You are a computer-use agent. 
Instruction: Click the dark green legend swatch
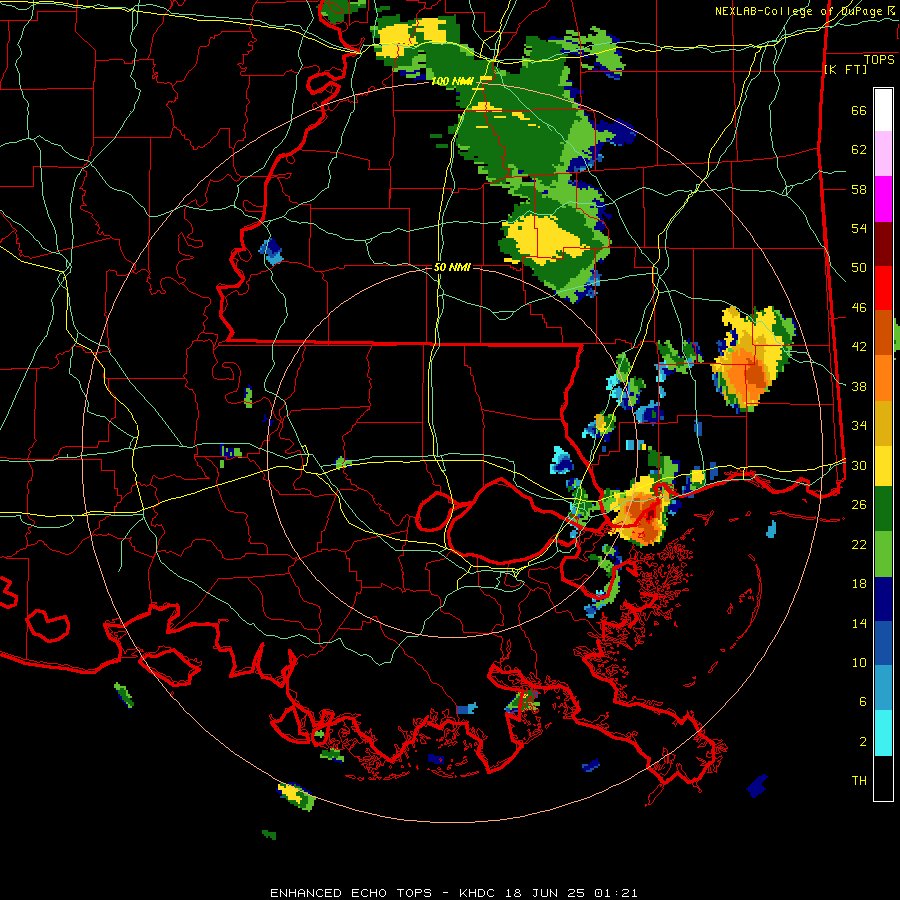click(883, 509)
